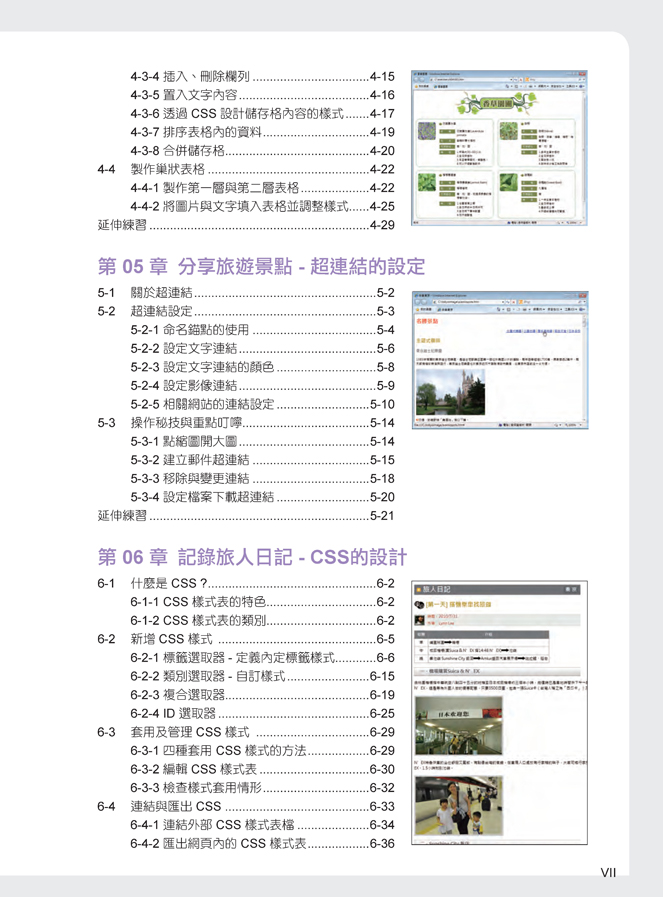Select the entry "4-3-5 置入文字內容"
The width and height of the screenshot is (663, 897).
[263, 95]
